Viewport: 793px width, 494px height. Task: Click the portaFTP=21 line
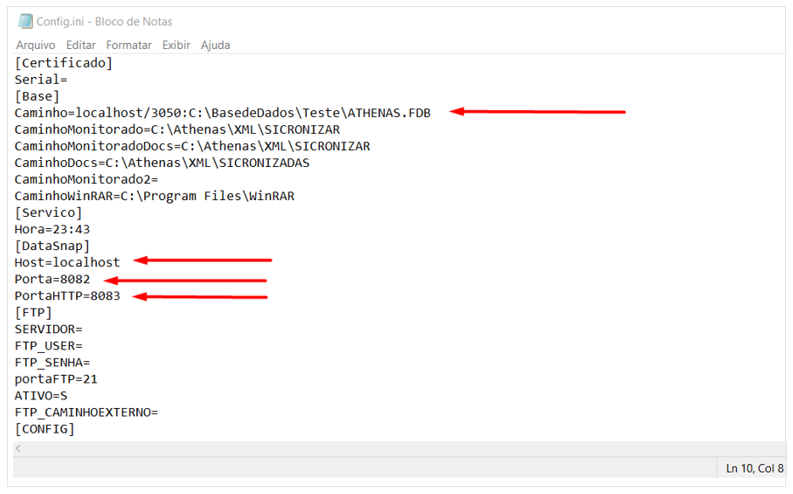tap(56, 379)
